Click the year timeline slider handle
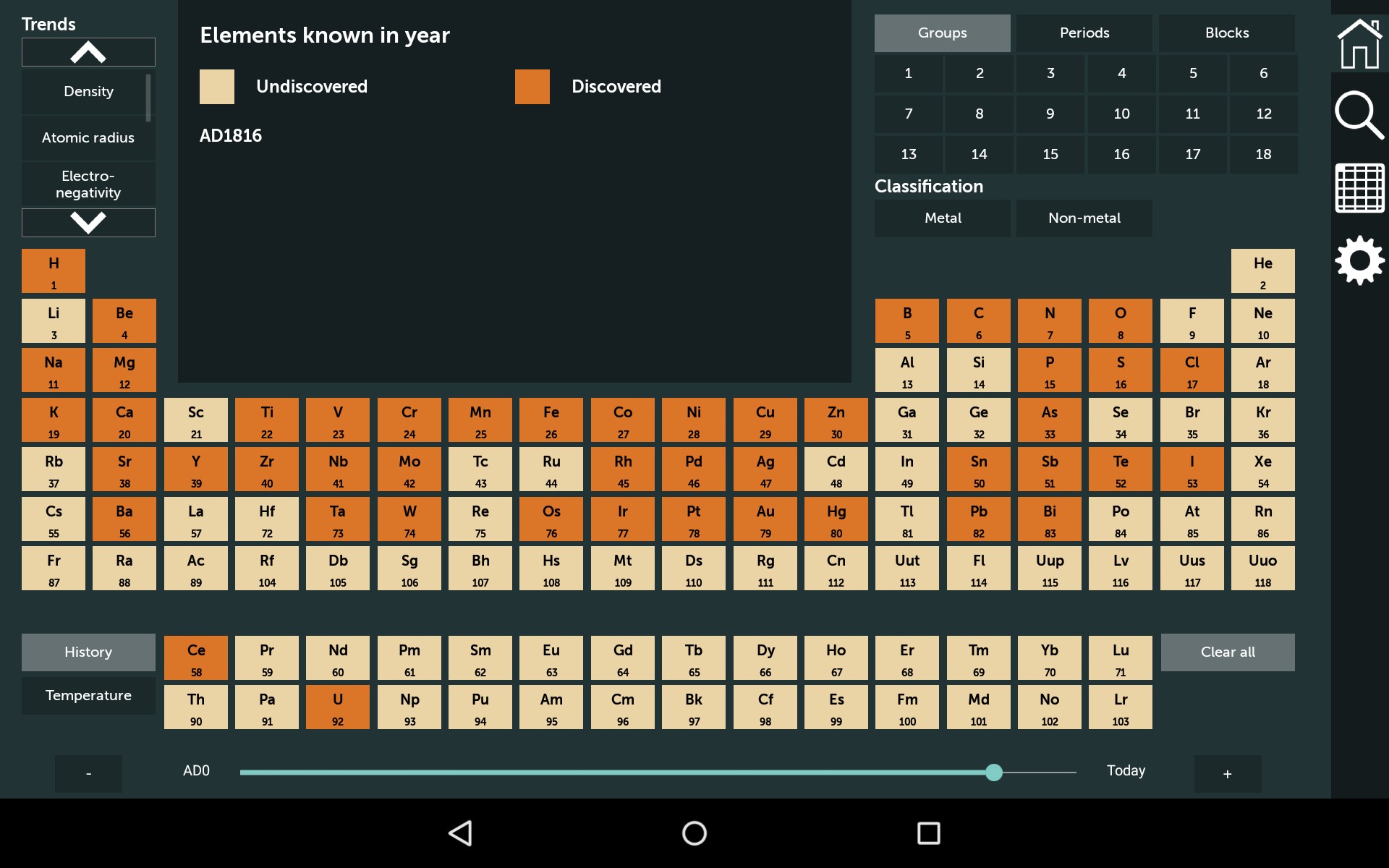Image resolution: width=1389 pixels, height=868 pixels. (994, 773)
